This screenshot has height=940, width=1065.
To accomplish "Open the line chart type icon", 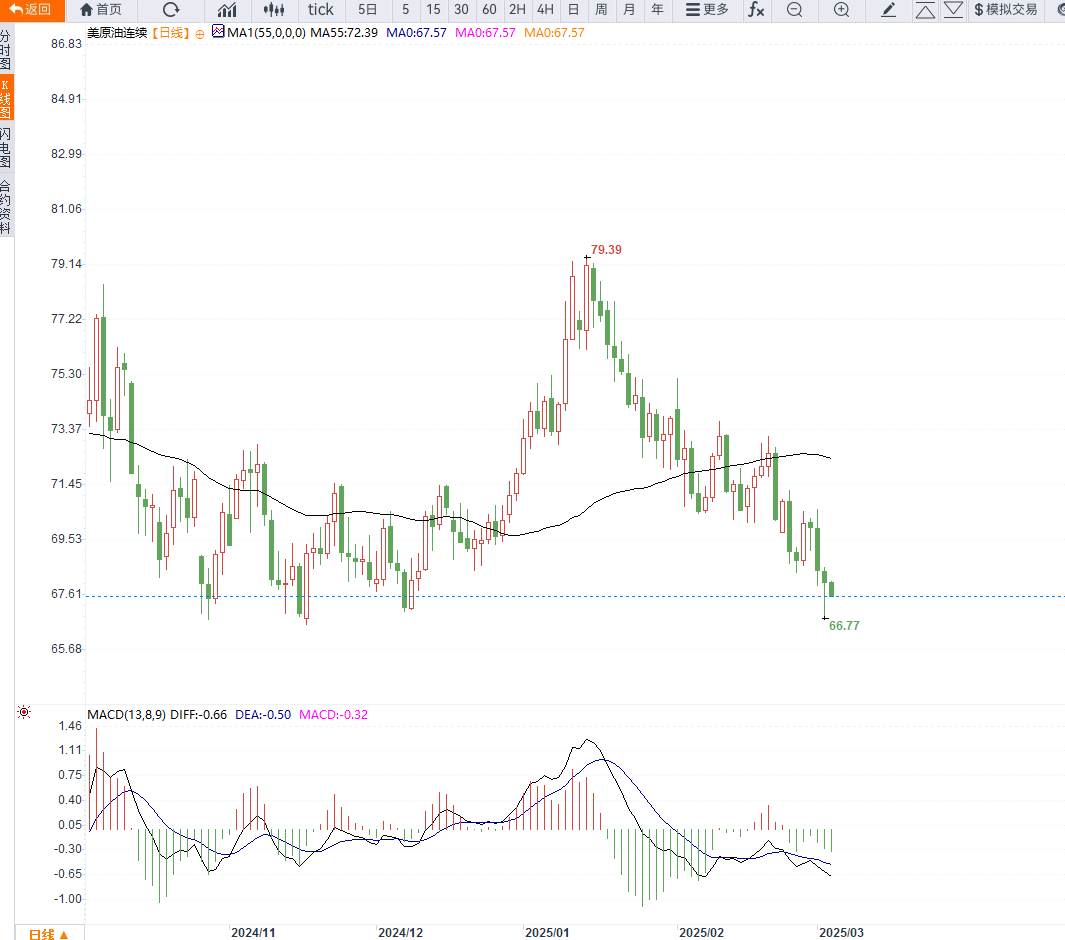I will [228, 10].
